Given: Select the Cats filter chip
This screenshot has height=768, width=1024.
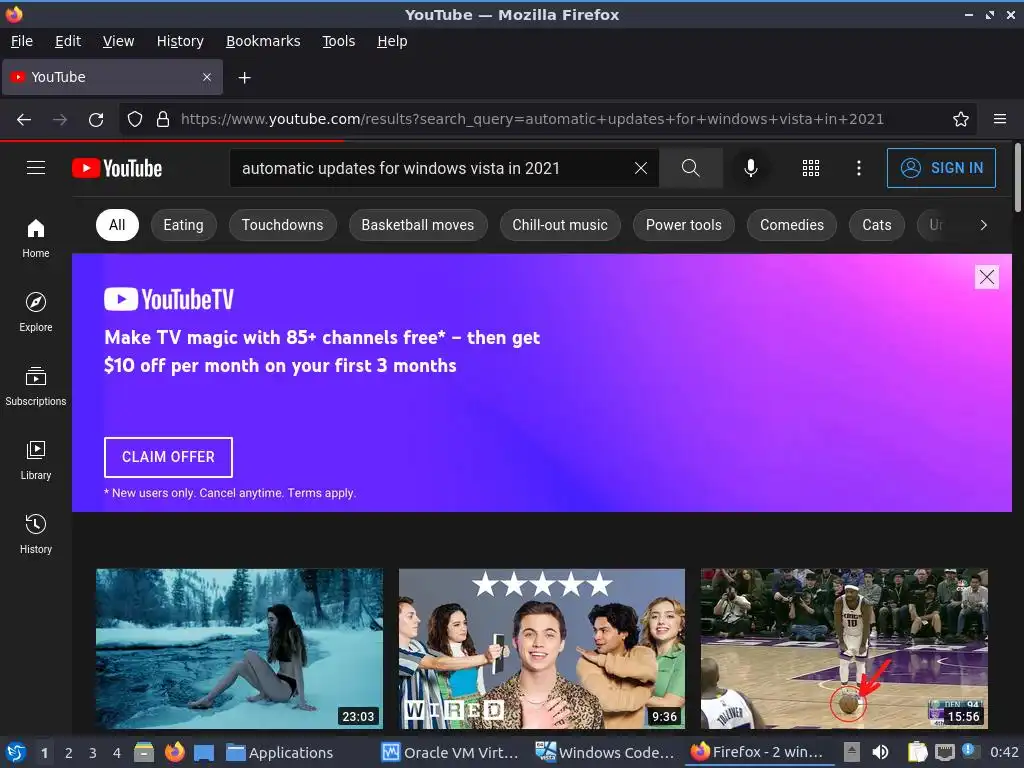Looking at the screenshot, I should click(x=876, y=225).
